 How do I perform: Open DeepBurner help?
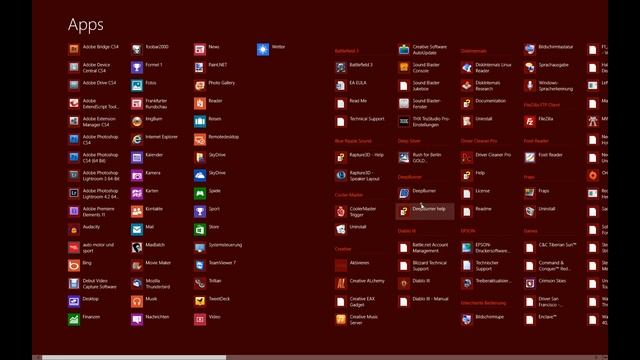pos(424,211)
